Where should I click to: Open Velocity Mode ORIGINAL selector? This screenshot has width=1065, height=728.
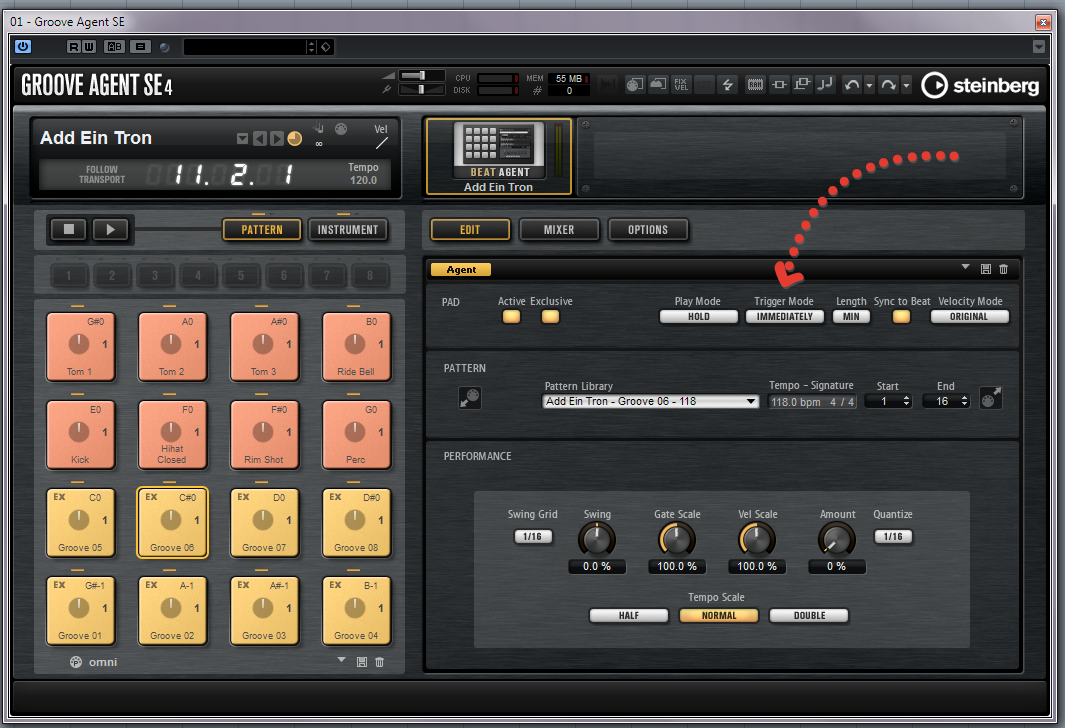point(969,316)
